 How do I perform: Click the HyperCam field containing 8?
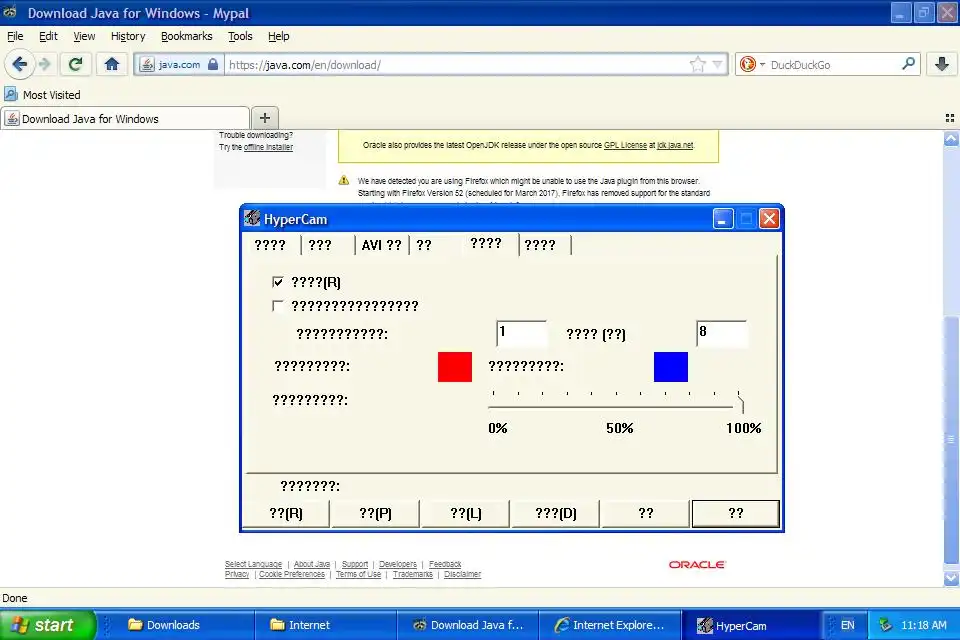pyautogui.click(x=722, y=334)
